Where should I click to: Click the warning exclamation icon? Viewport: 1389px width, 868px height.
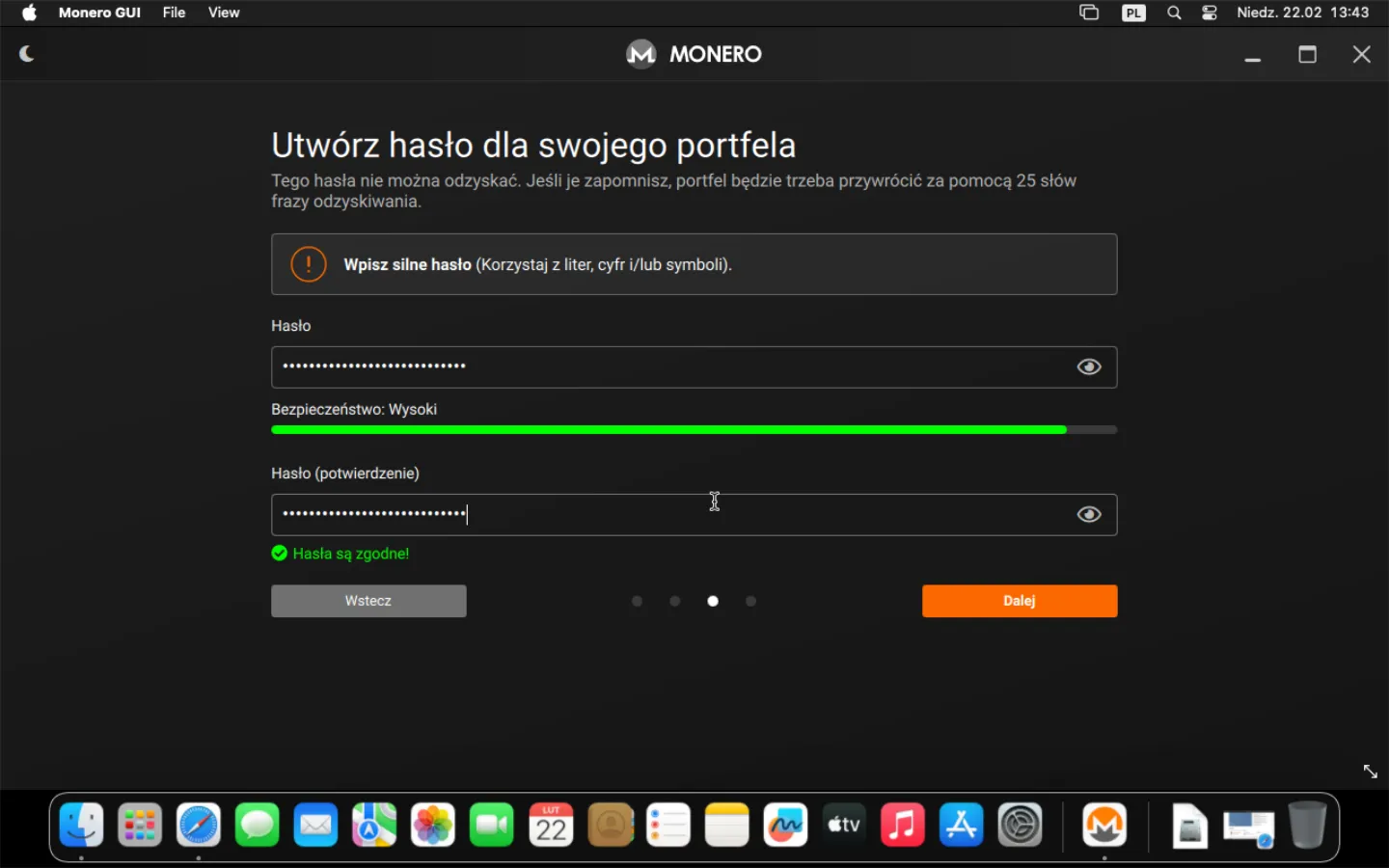pos(309,264)
